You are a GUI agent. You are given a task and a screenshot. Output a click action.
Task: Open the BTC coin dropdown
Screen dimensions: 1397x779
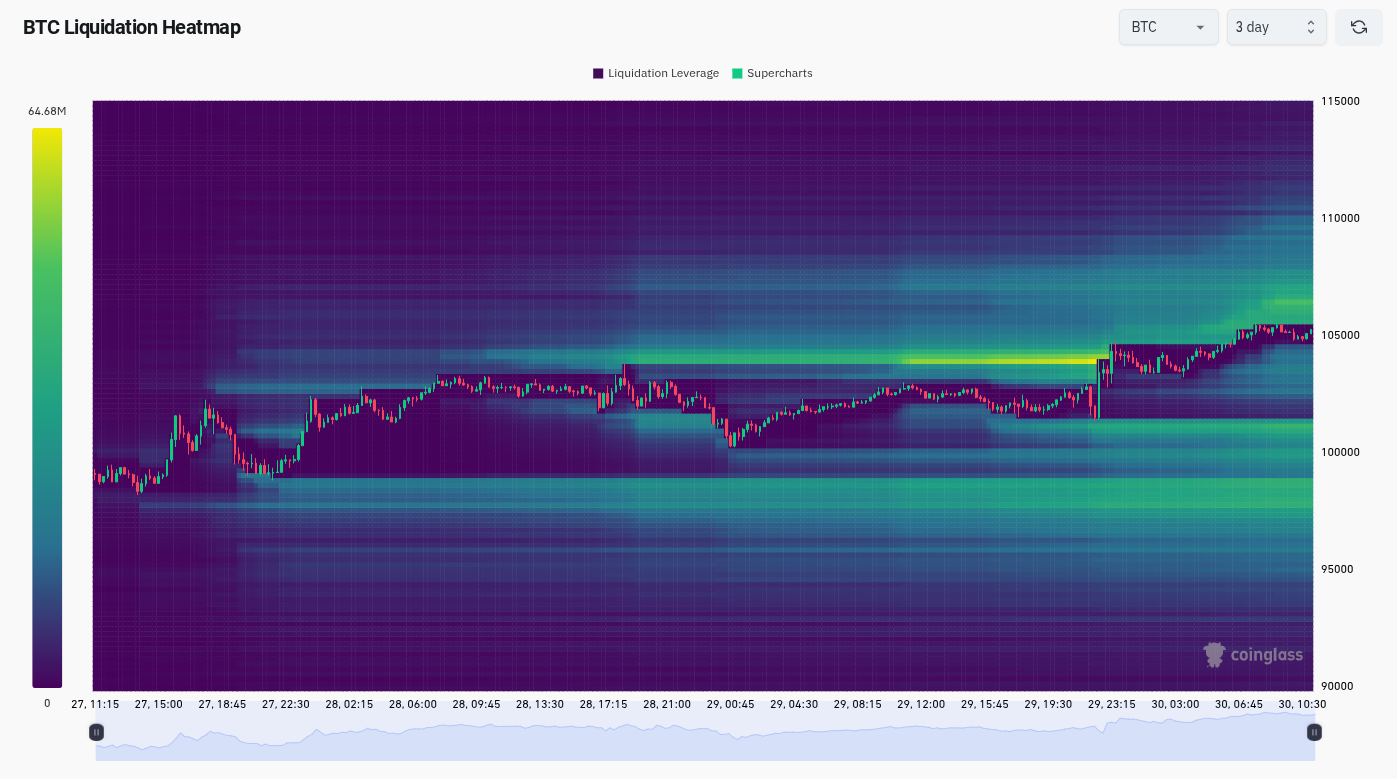1168,27
